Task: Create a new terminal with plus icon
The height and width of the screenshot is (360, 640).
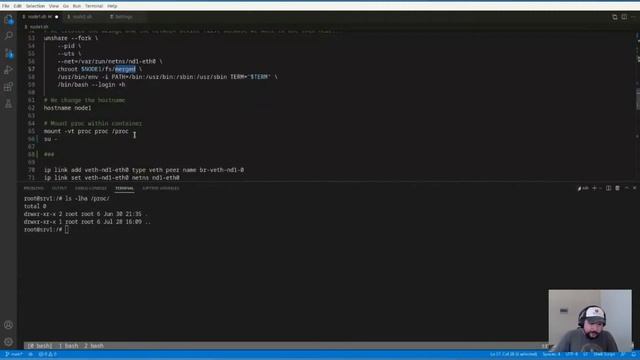Action: coord(594,188)
